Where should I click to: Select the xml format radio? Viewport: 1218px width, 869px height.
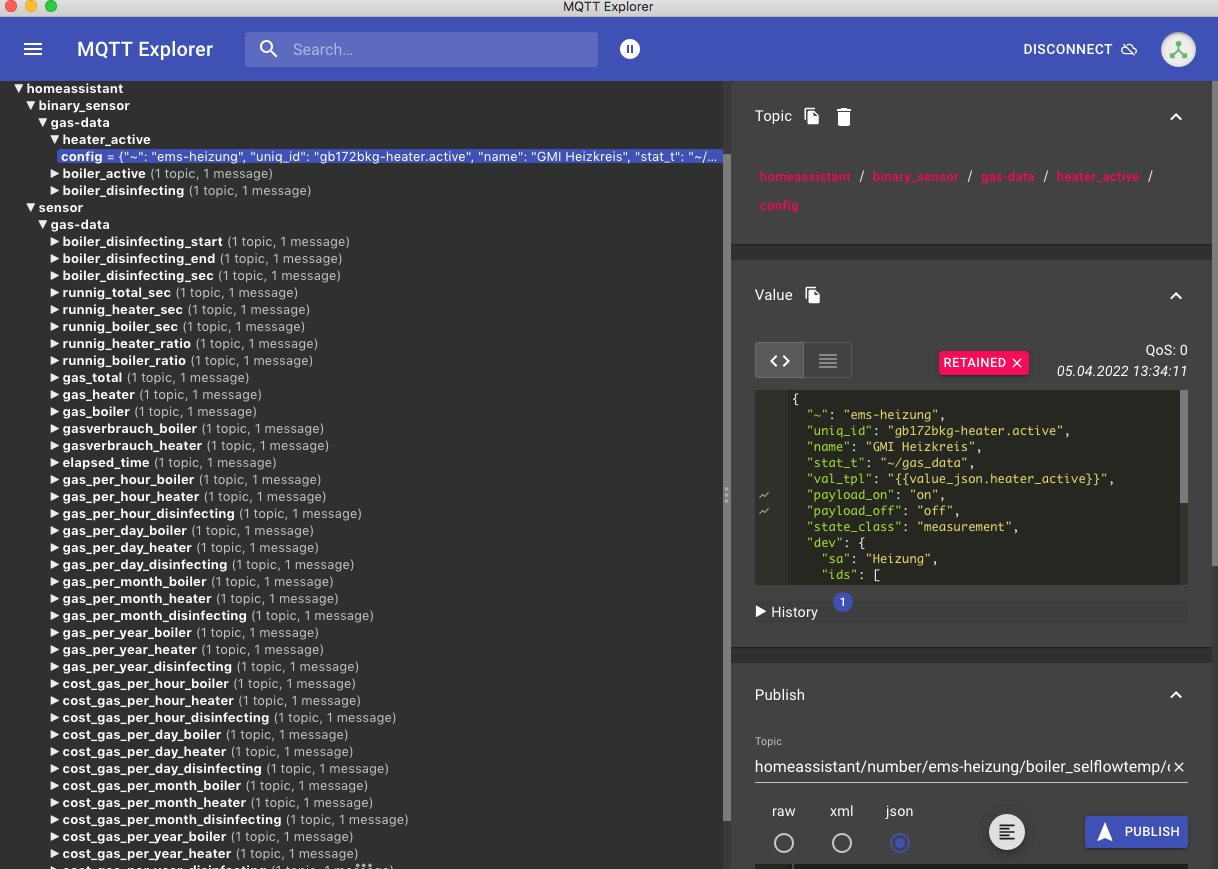coord(842,843)
